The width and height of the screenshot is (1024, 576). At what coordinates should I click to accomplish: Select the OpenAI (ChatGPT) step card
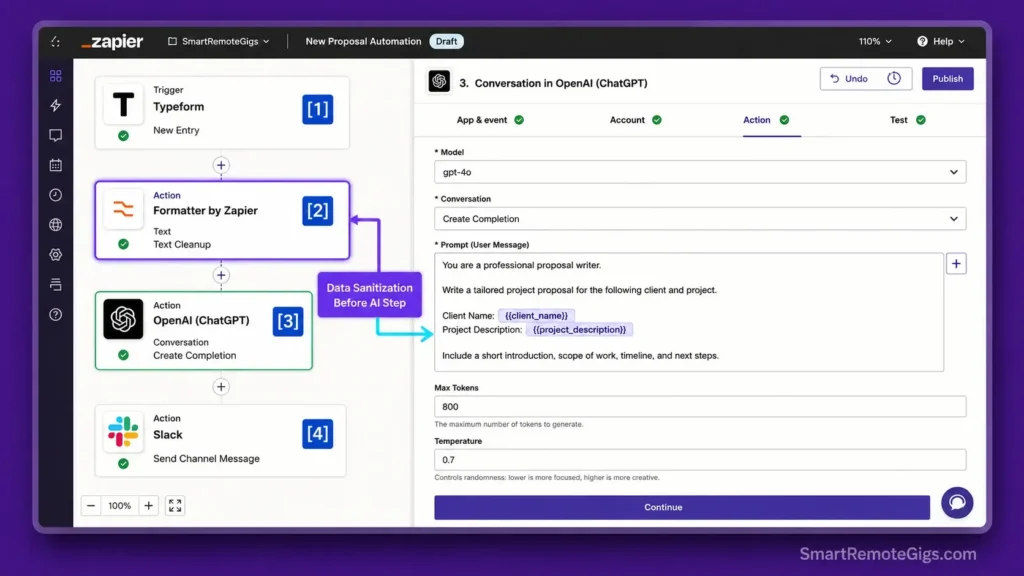tap(204, 330)
